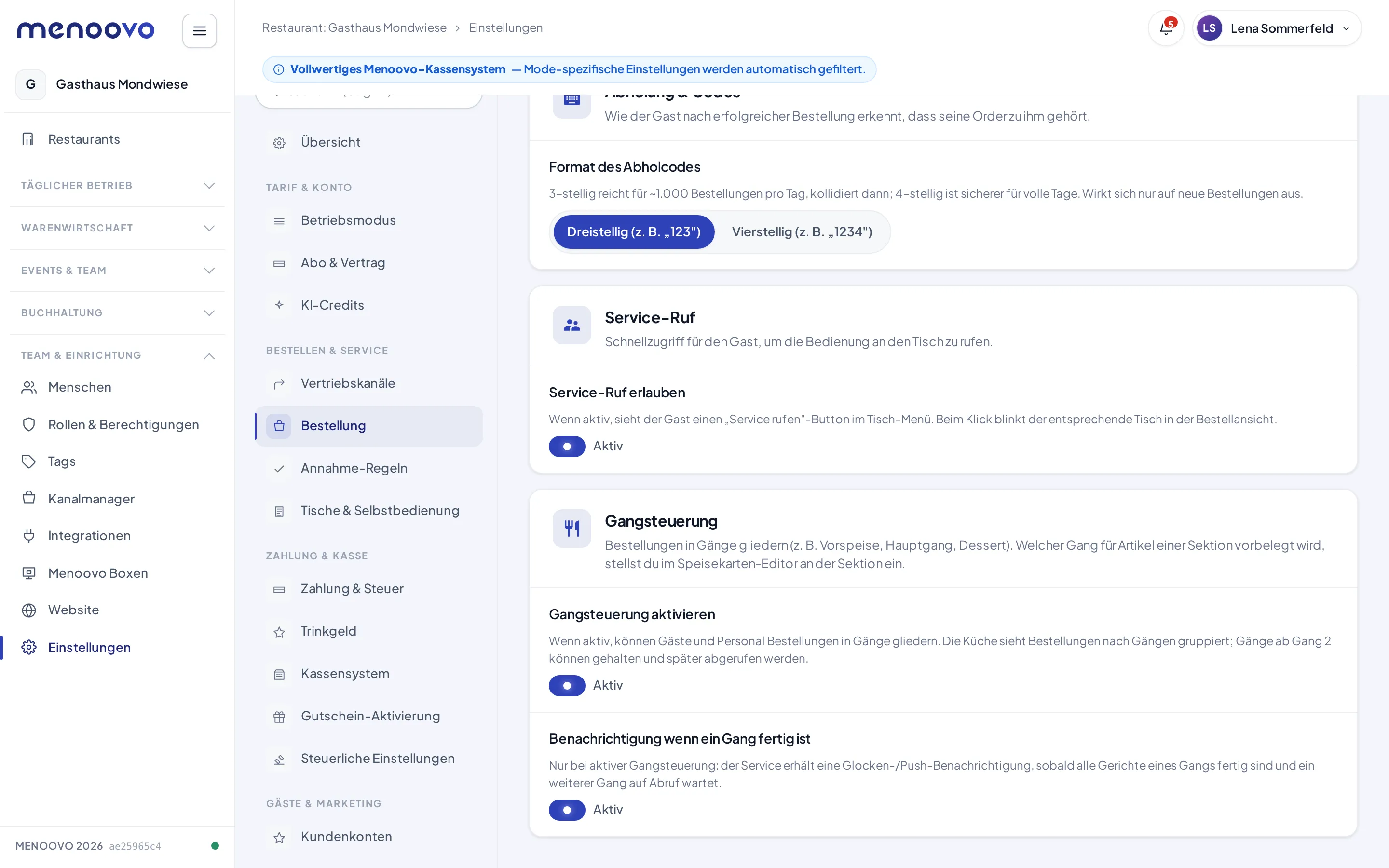
Task: Open Betriebsmodus settings
Action: pyautogui.click(x=369, y=220)
